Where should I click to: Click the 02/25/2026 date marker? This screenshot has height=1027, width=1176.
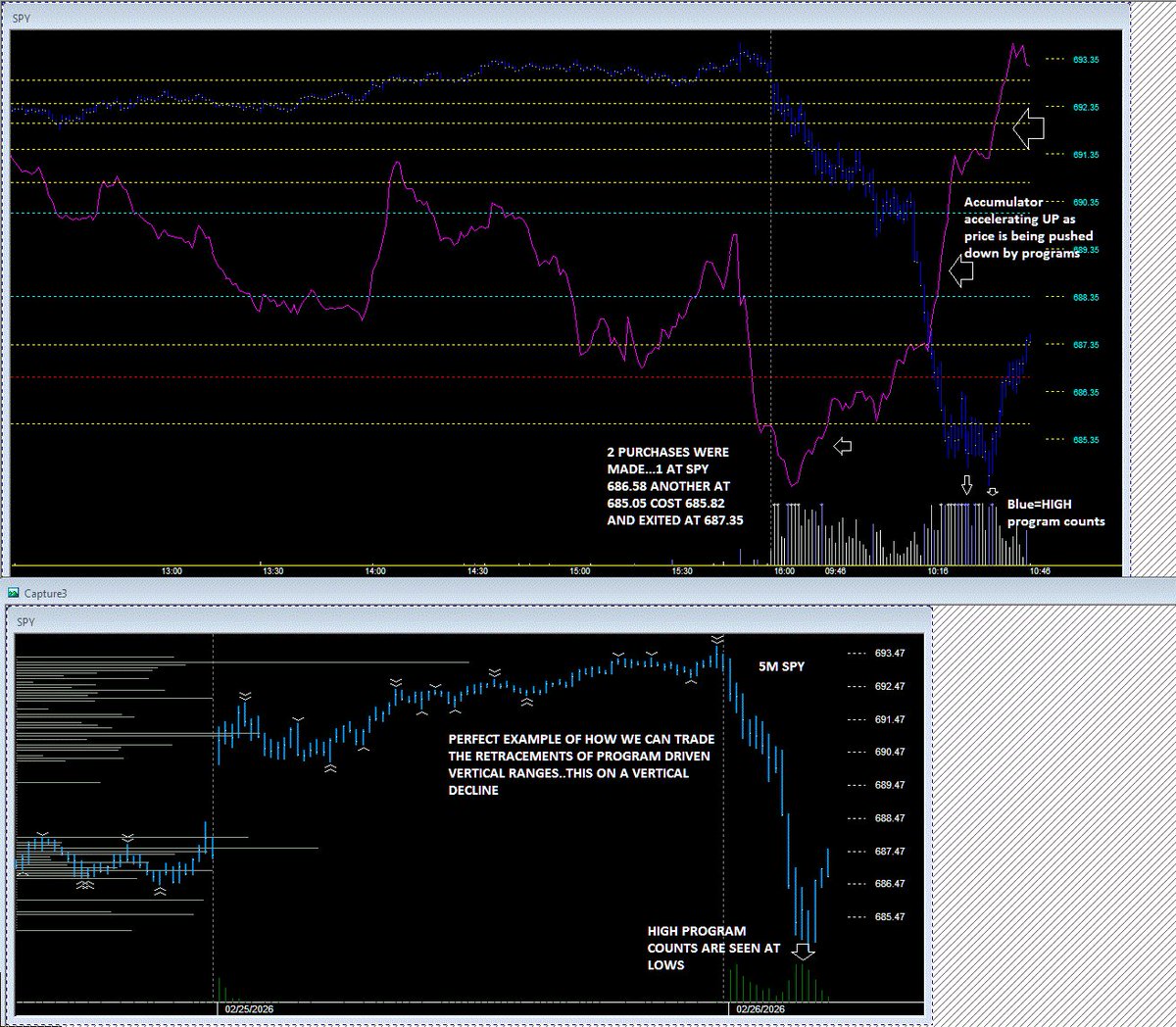(x=249, y=1008)
